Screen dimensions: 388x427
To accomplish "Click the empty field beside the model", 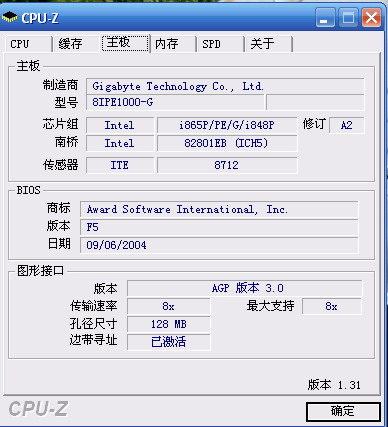I will 315,102.
